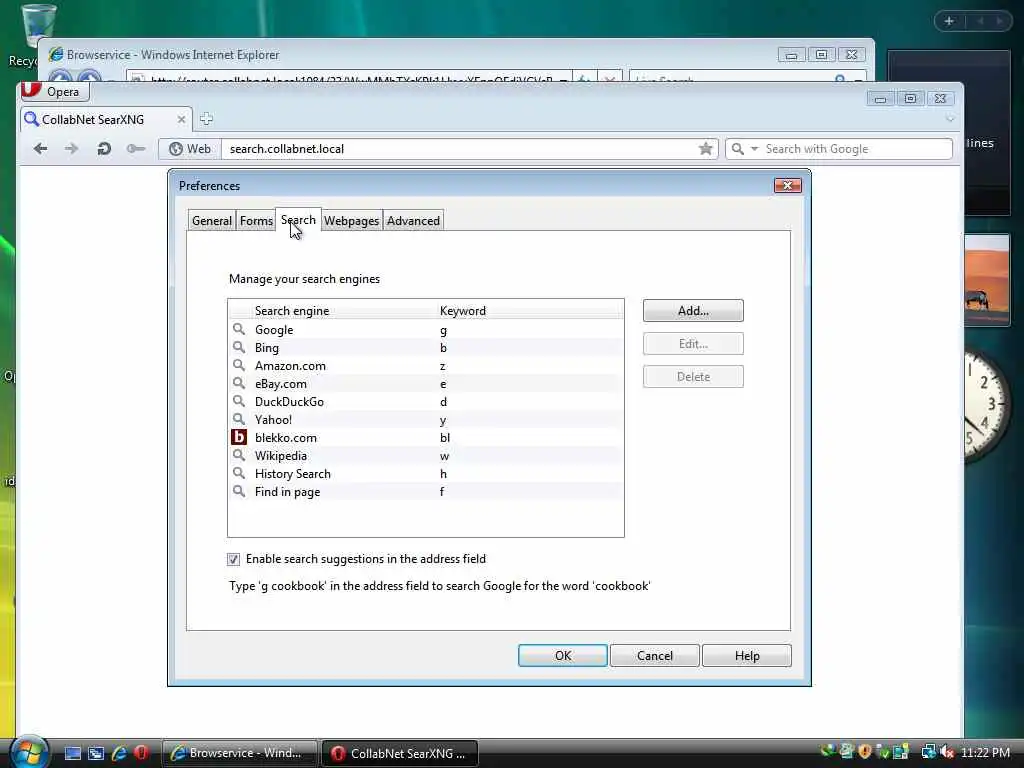Toggle Enable search suggestions checkbox
The height and width of the screenshot is (768, 1024).
[233, 559]
